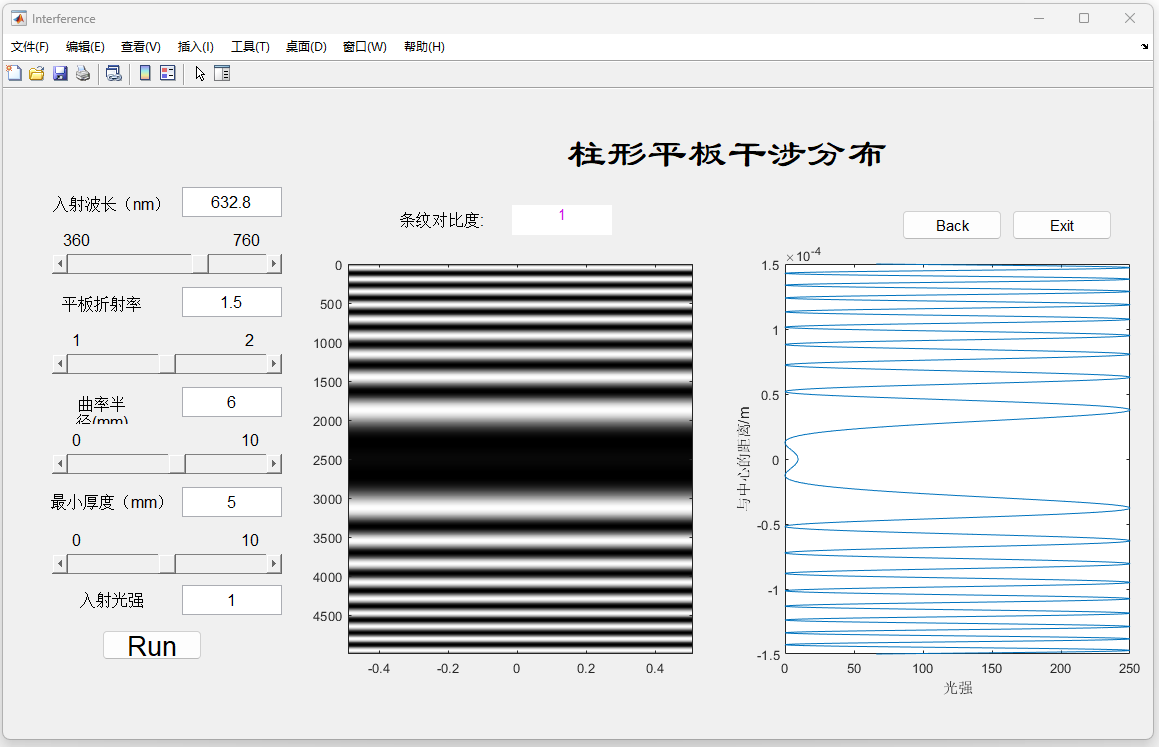Screen dimensions: 1159x747
Task: Activate the Edit Plot arrow tool
Action: 200,73
